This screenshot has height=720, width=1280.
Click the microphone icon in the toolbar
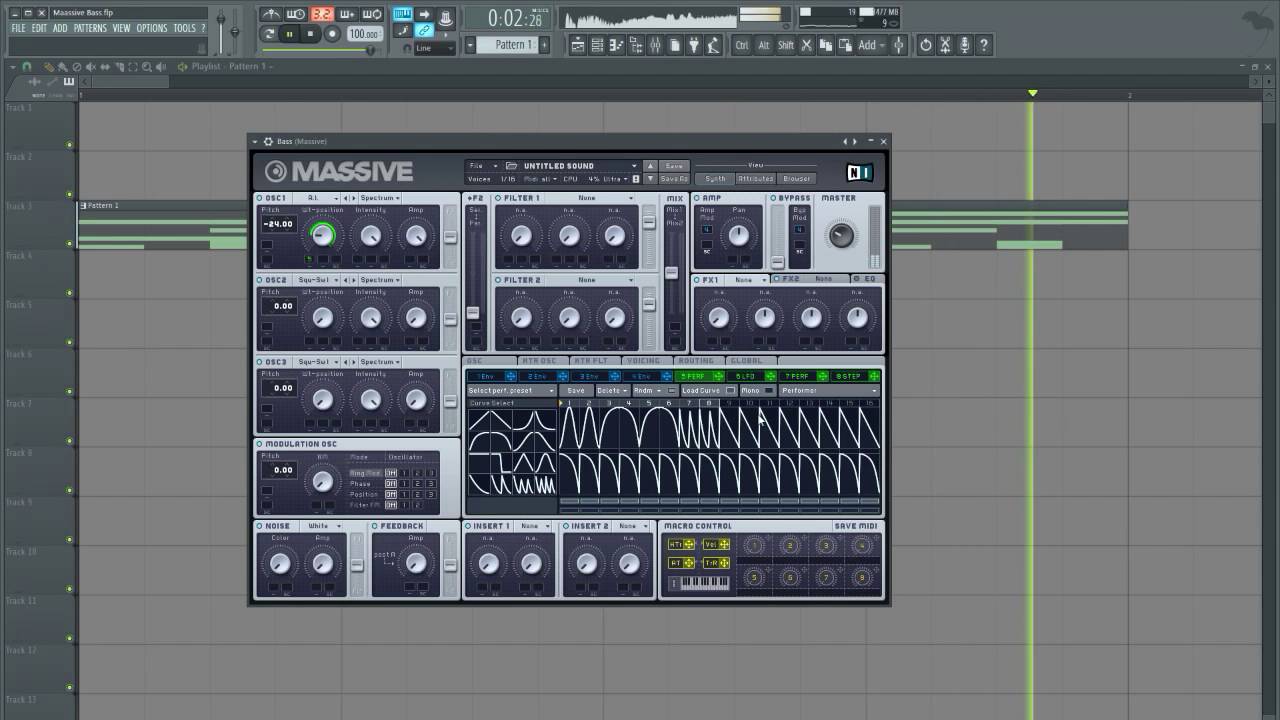click(964, 45)
